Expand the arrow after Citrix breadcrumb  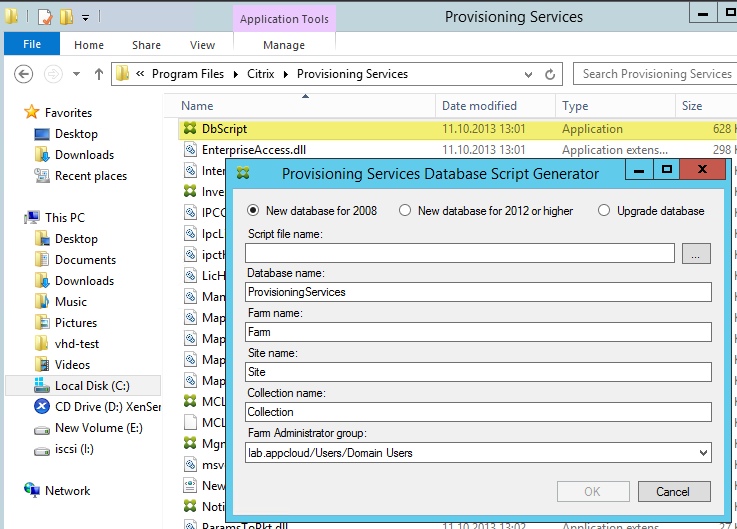point(286,74)
